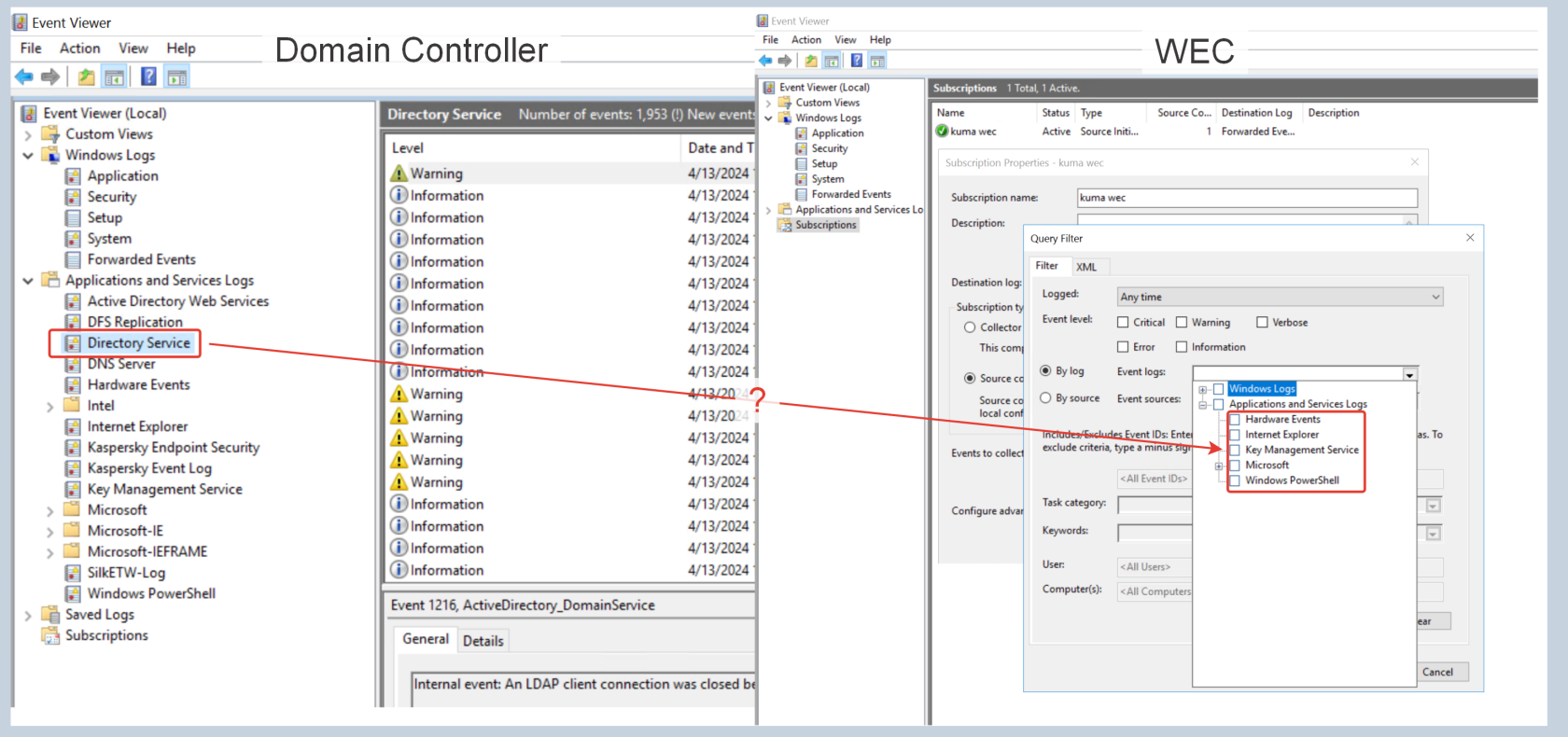Screen dimensions: 1568x737
Task: Open Help menu in WEC window
Action: point(880,40)
